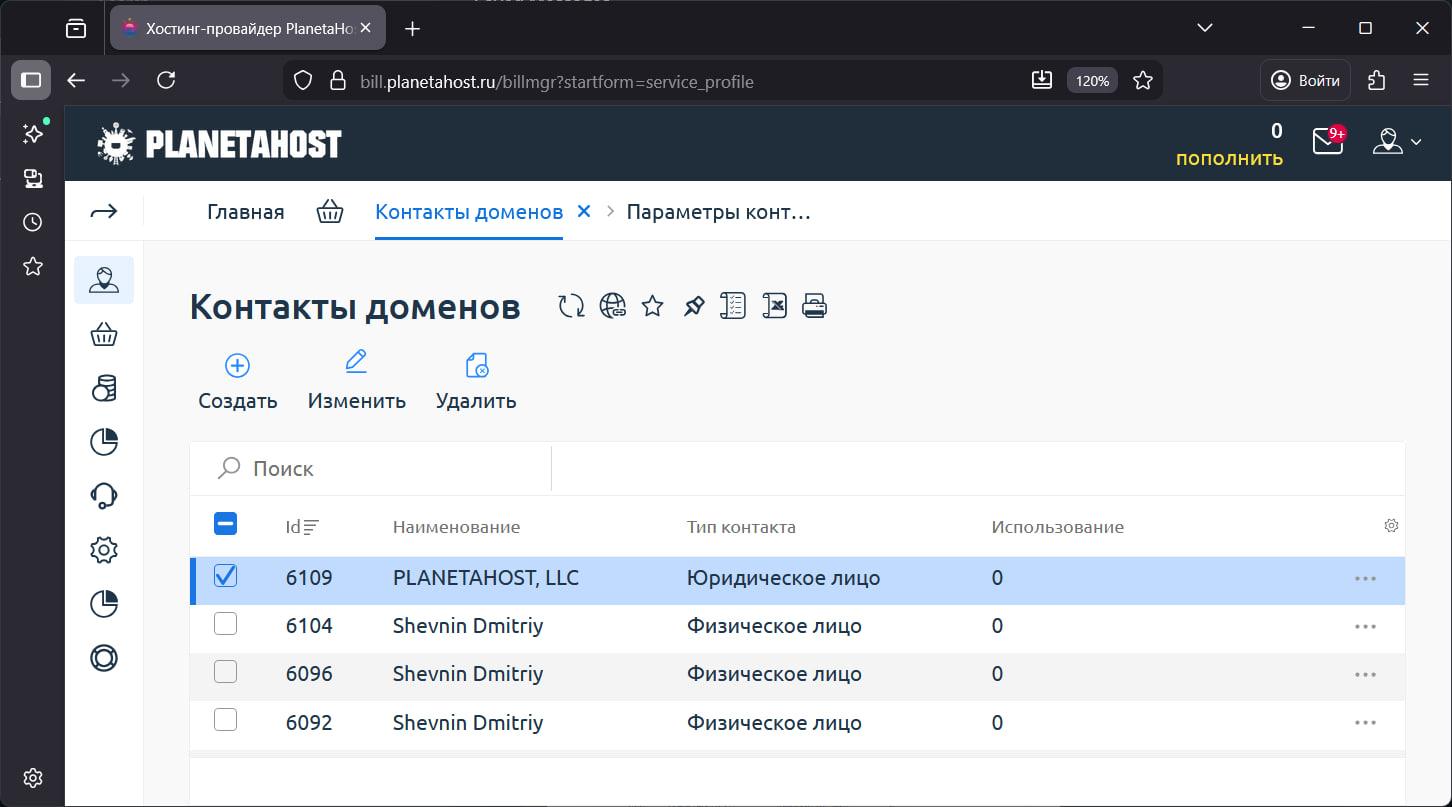This screenshot has width=1452, height=807.
Task: Open the row actions menu for contact 6096
Action: (1366, 673)
